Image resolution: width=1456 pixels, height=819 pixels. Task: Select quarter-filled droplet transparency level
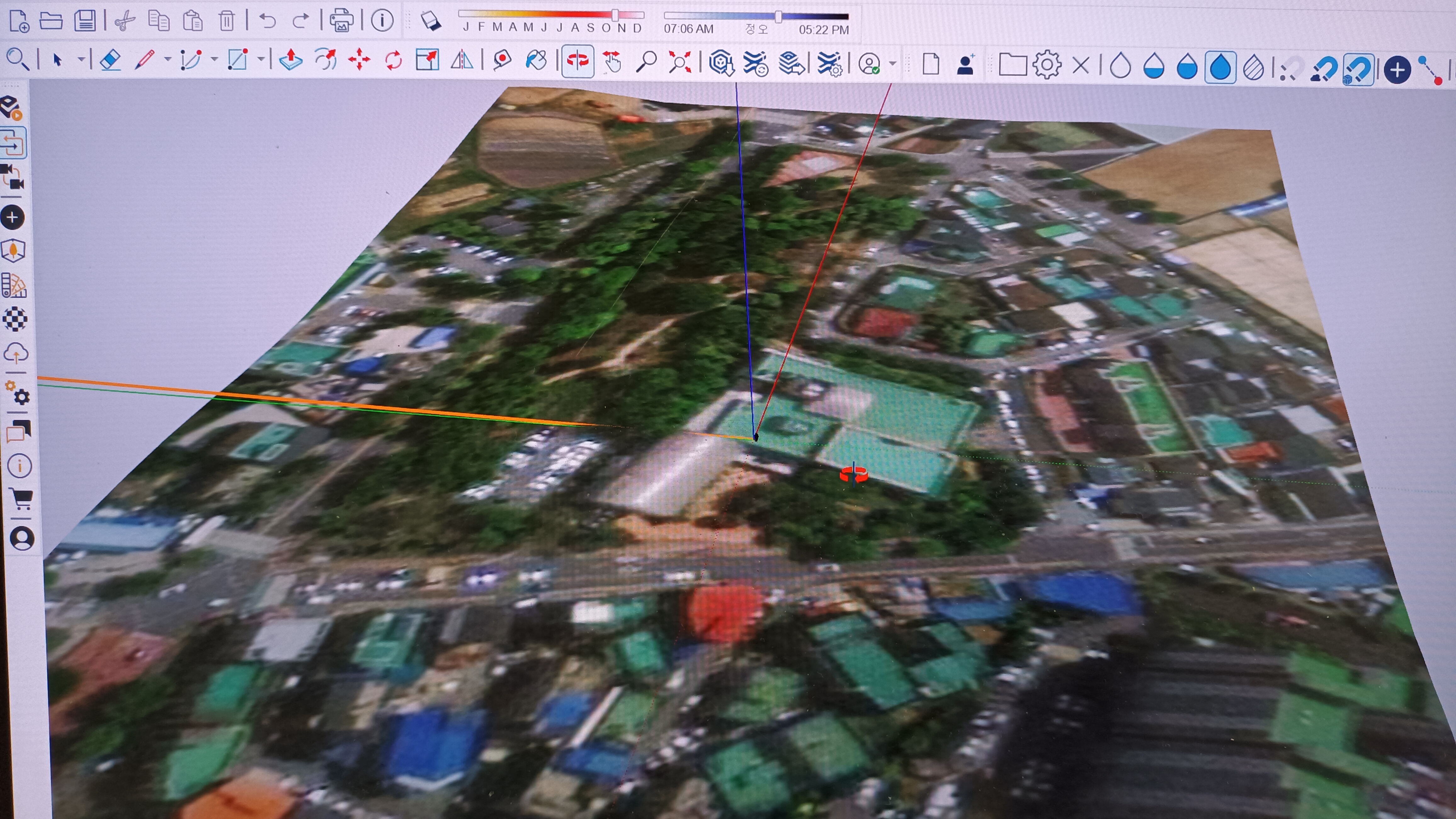pos(1153,66)
